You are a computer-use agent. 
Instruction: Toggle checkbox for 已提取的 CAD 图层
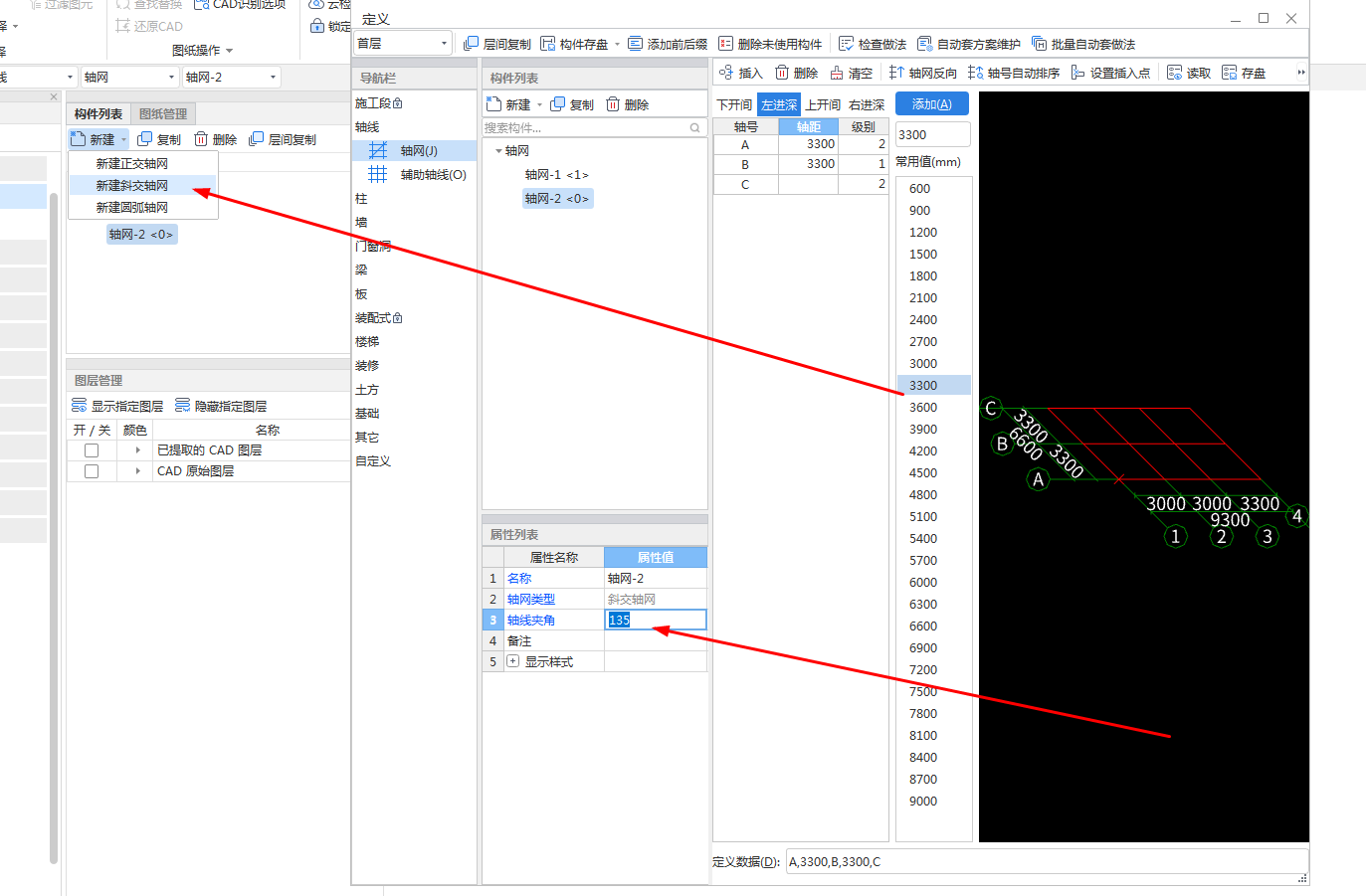coord(92,450)
